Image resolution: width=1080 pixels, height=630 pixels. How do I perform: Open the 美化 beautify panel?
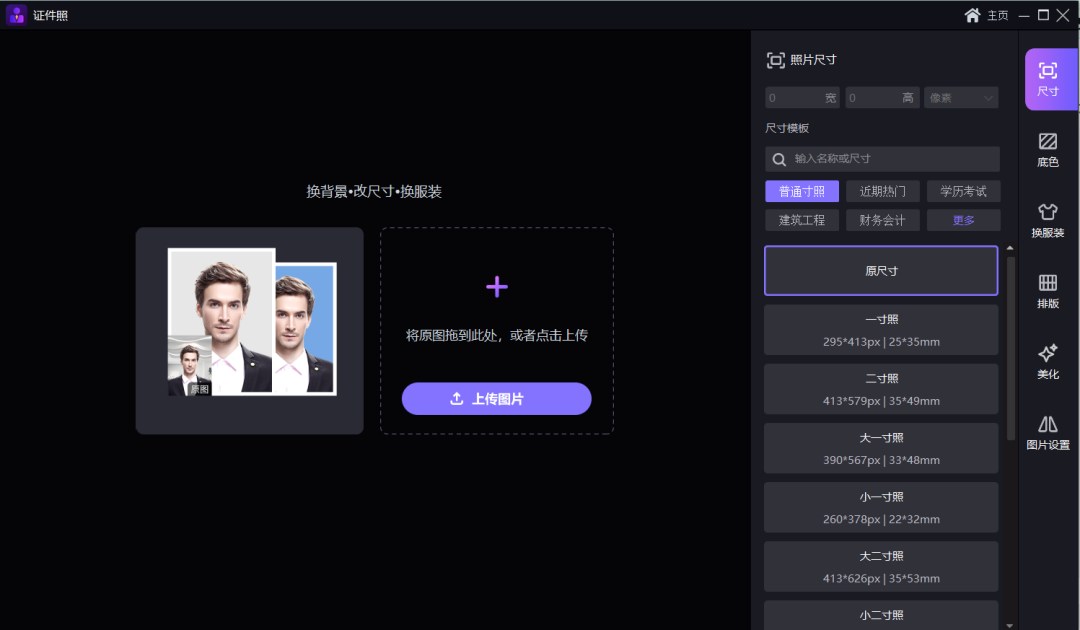tap(1048, 361)
